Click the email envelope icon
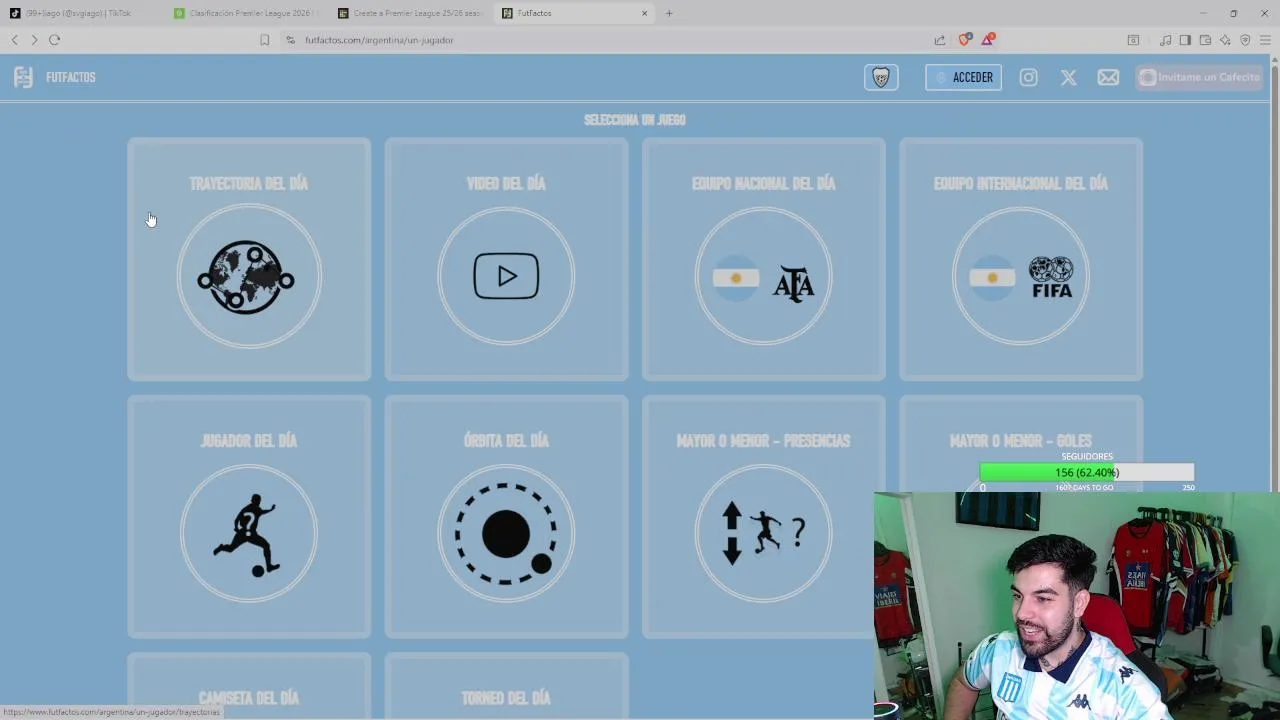Image resolution: width=1280 pixels, height=720 pixels. point(1108,77)
